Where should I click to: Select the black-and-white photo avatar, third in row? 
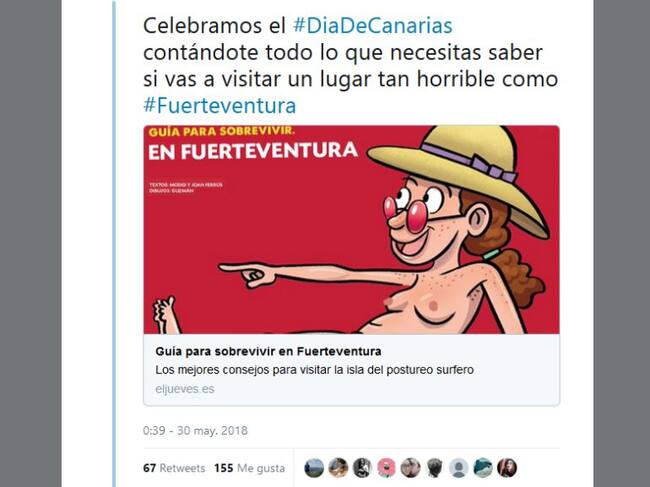coord(362,468)
